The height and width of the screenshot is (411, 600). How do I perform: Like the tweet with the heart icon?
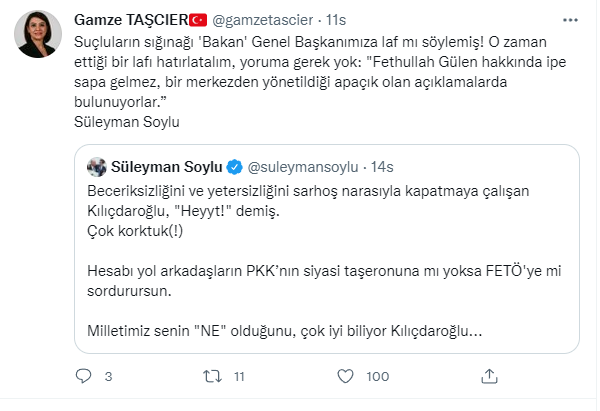[x=344, y=376]
